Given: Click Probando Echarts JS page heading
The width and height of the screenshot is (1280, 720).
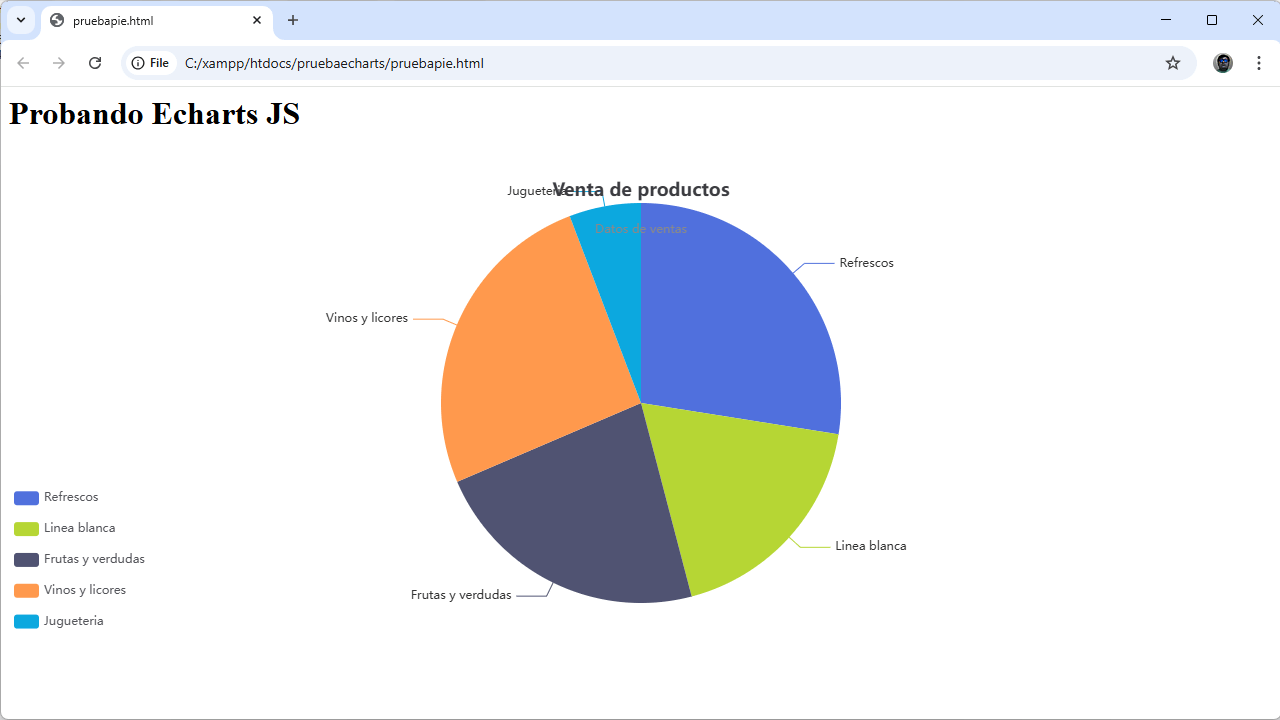Looking at the screenshot, I should coord(155,113).
